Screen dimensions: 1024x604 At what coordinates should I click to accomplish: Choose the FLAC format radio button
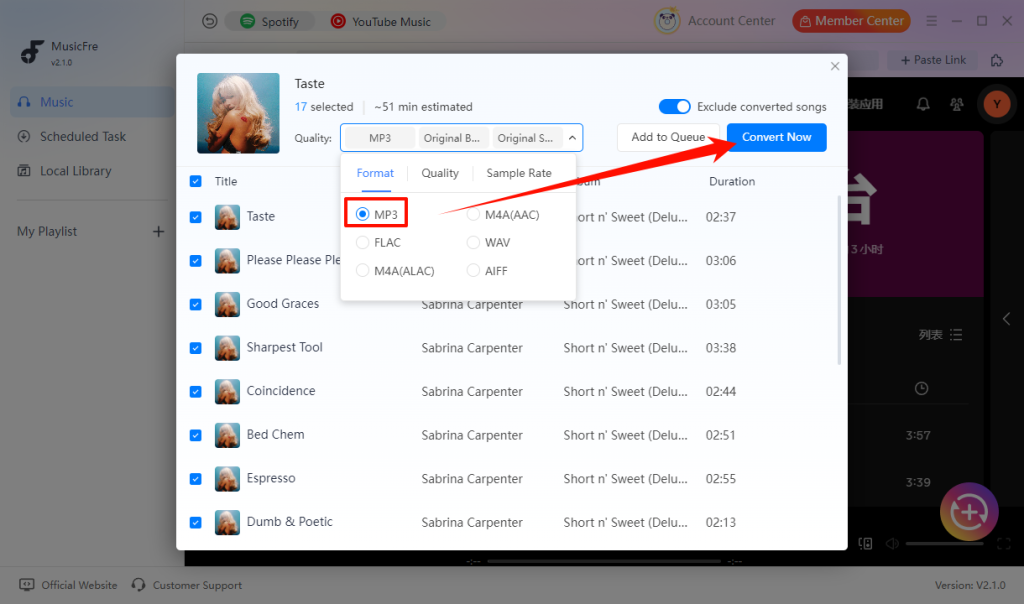[362, 242]
